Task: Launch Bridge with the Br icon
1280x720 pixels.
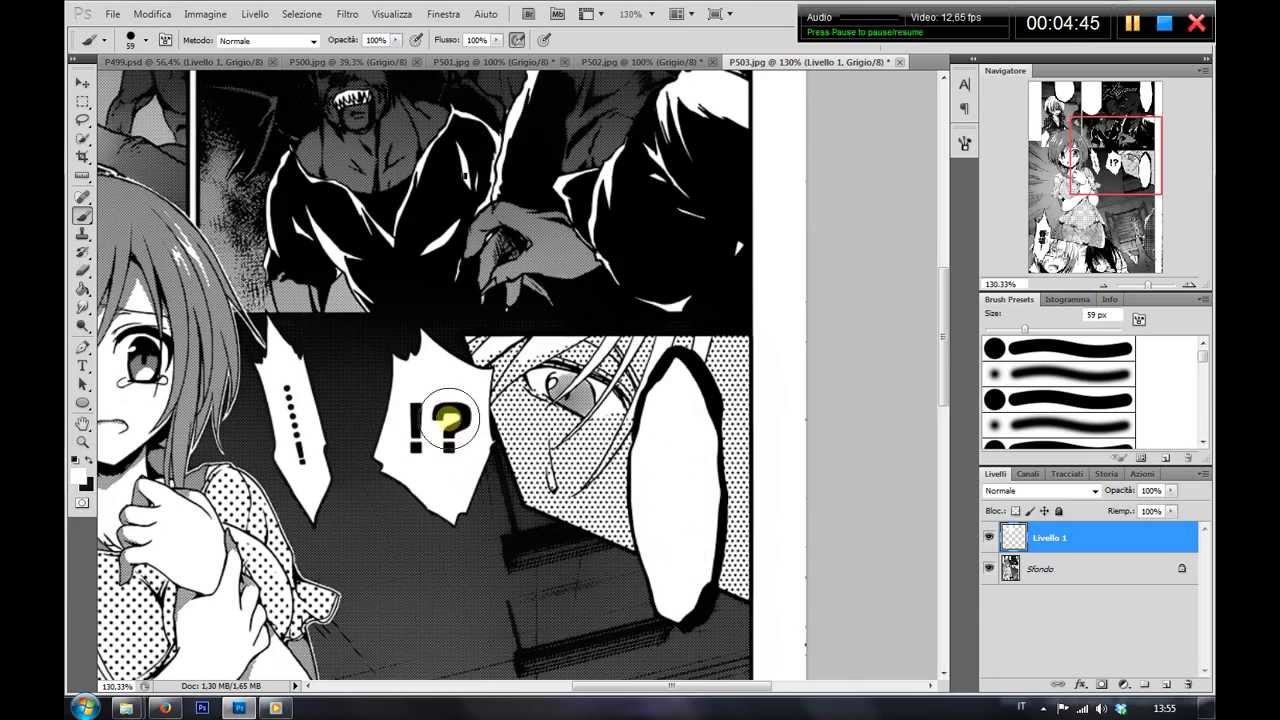Action: click(529, 14)
